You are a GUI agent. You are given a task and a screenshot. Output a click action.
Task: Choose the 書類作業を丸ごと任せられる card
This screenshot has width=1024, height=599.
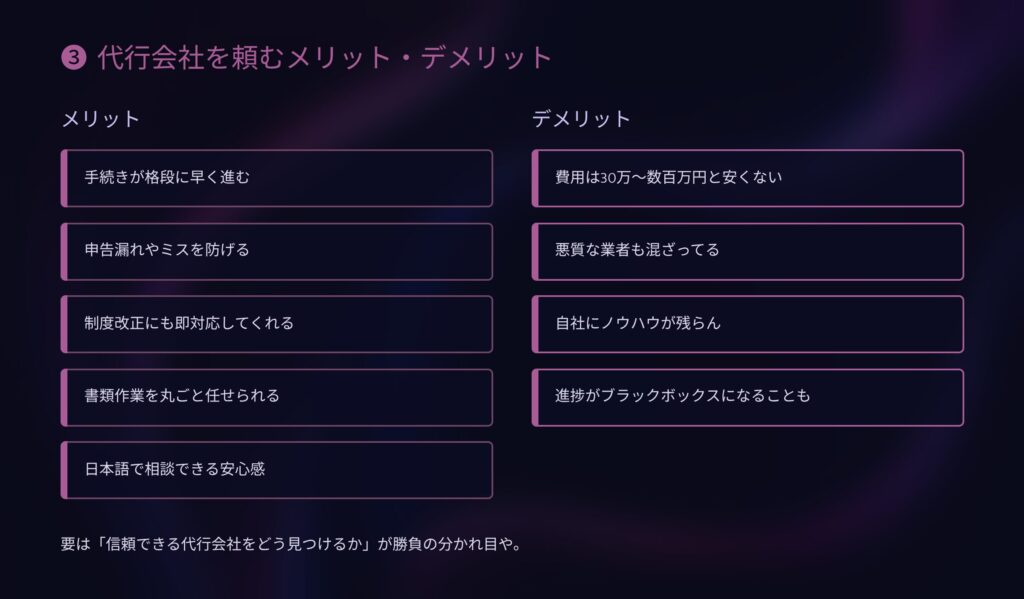(x=277, y=397)
